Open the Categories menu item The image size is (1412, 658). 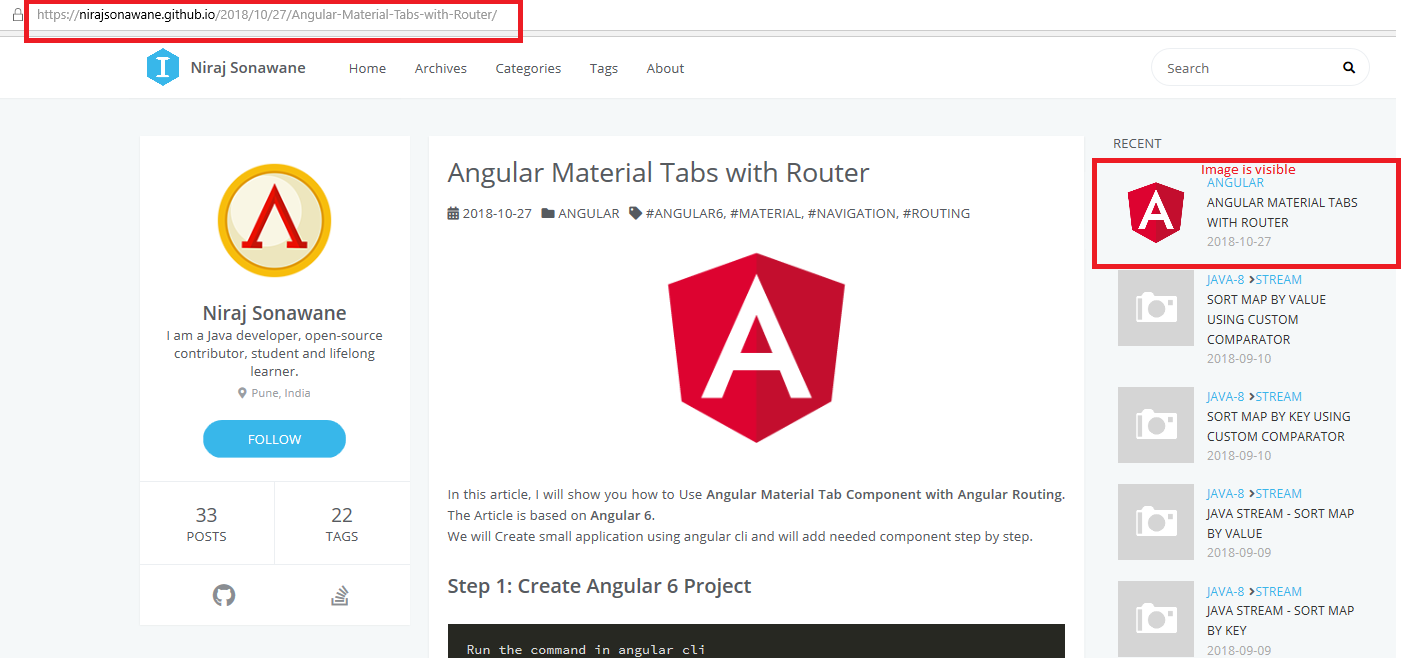[x=528, y=68]
